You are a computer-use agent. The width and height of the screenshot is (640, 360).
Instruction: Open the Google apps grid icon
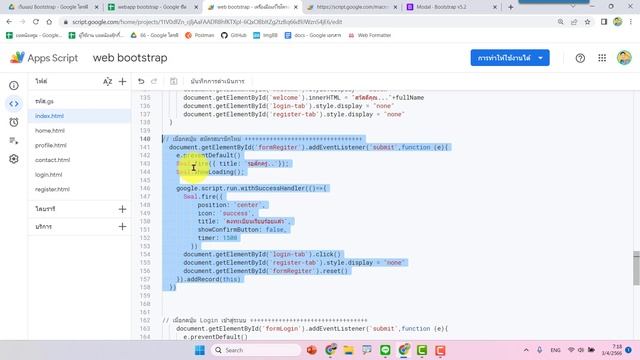point(602,58)
